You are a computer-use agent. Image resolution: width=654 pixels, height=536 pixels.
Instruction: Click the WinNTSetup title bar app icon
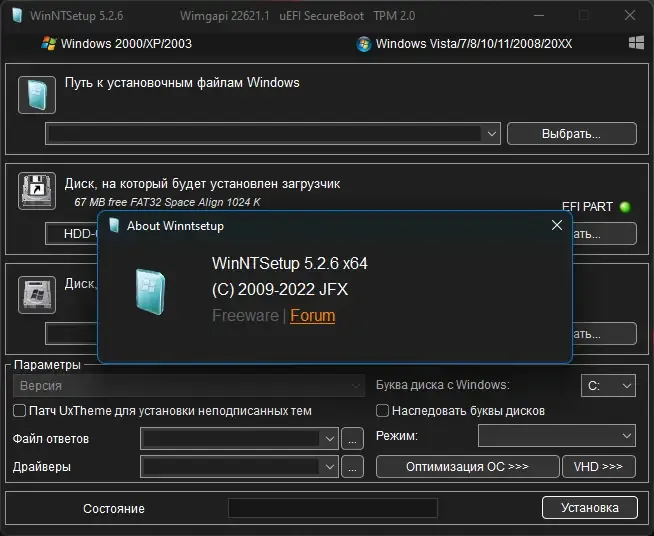click(x=17, y=15)
